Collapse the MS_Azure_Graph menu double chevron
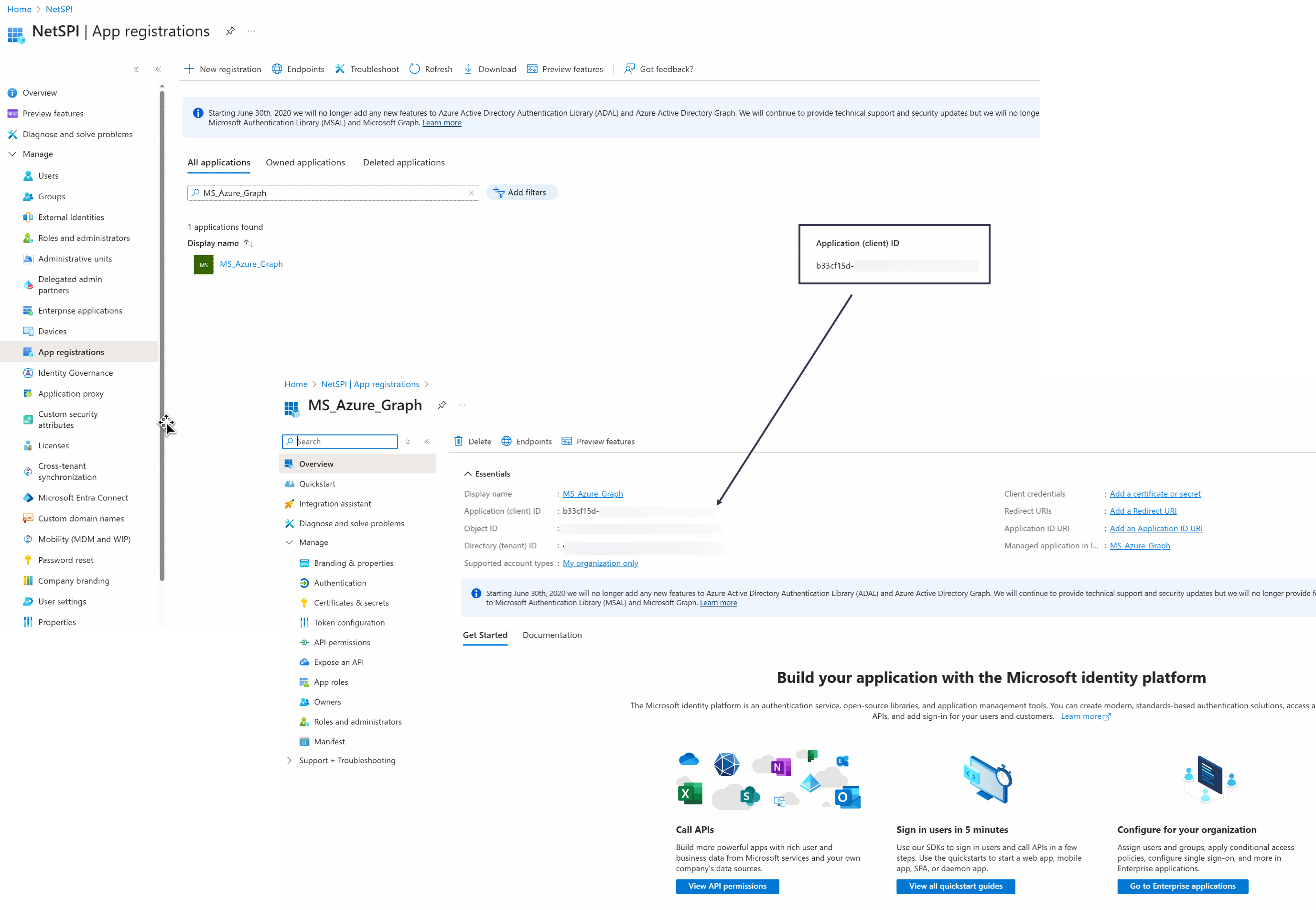The height and width of the screenshot is (910, 1316). click(x=426, y=441)
